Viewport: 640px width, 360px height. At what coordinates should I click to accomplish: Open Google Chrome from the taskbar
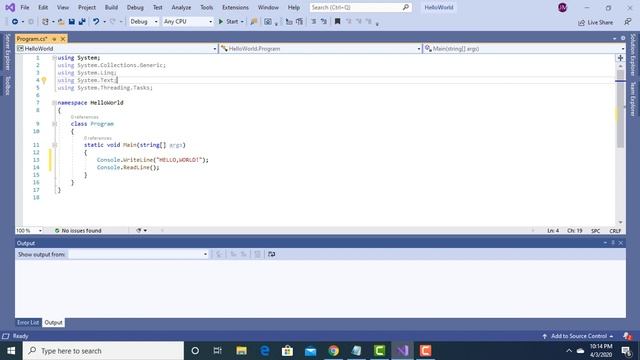pyautogui.click(x=333, y=351)
